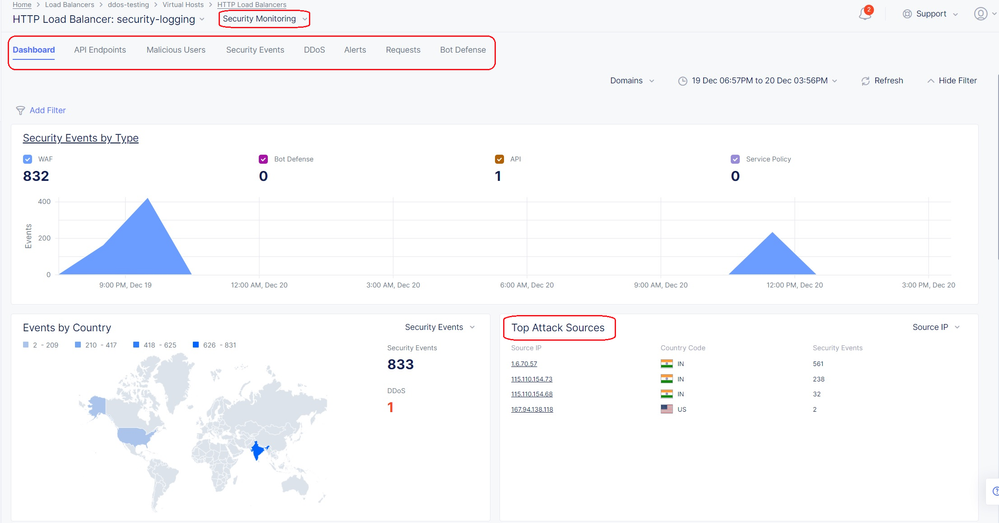
Task: Open the notifications bell icon
Action: point(865,14)
